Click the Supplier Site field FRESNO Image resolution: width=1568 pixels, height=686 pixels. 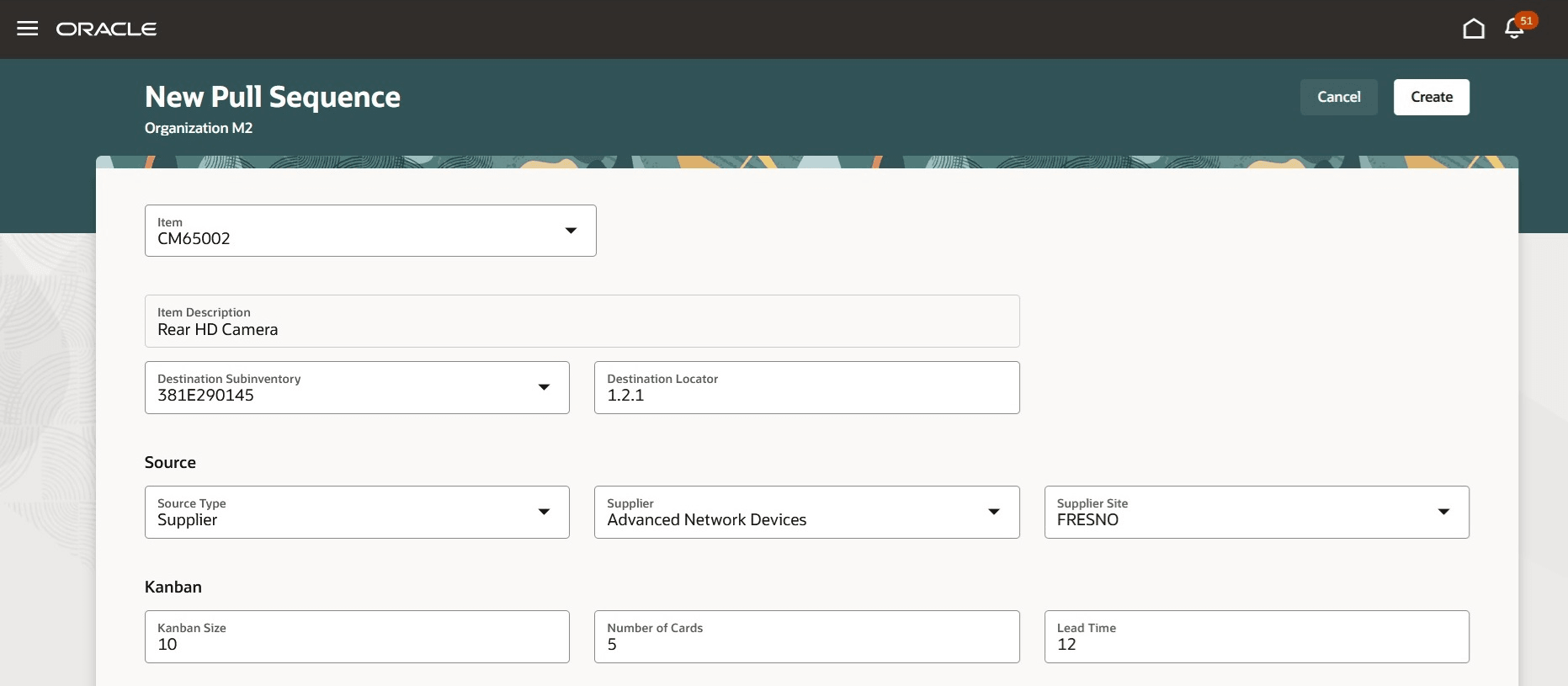tap(1257, 512)
